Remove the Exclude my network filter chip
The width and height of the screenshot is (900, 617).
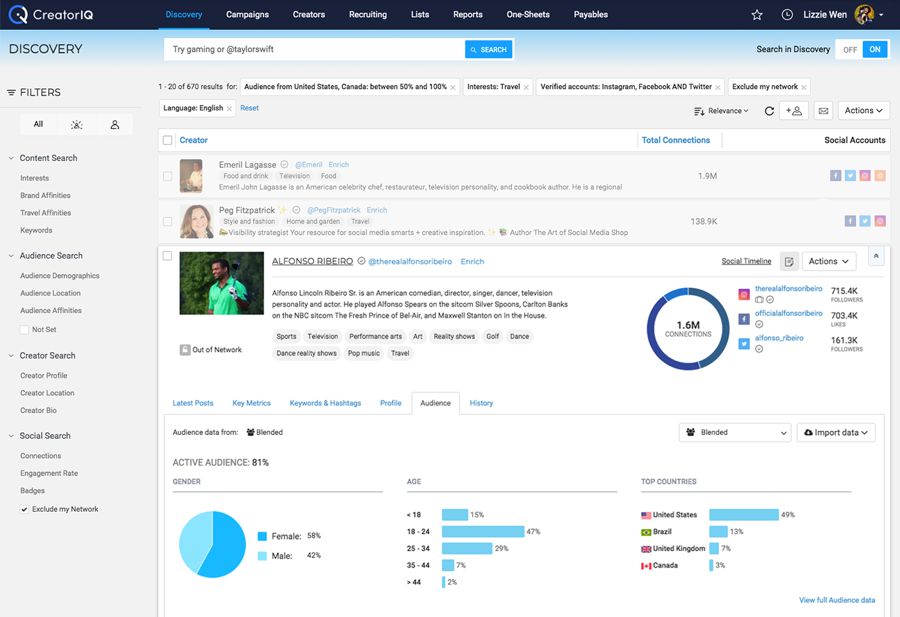tap(804, 87)
